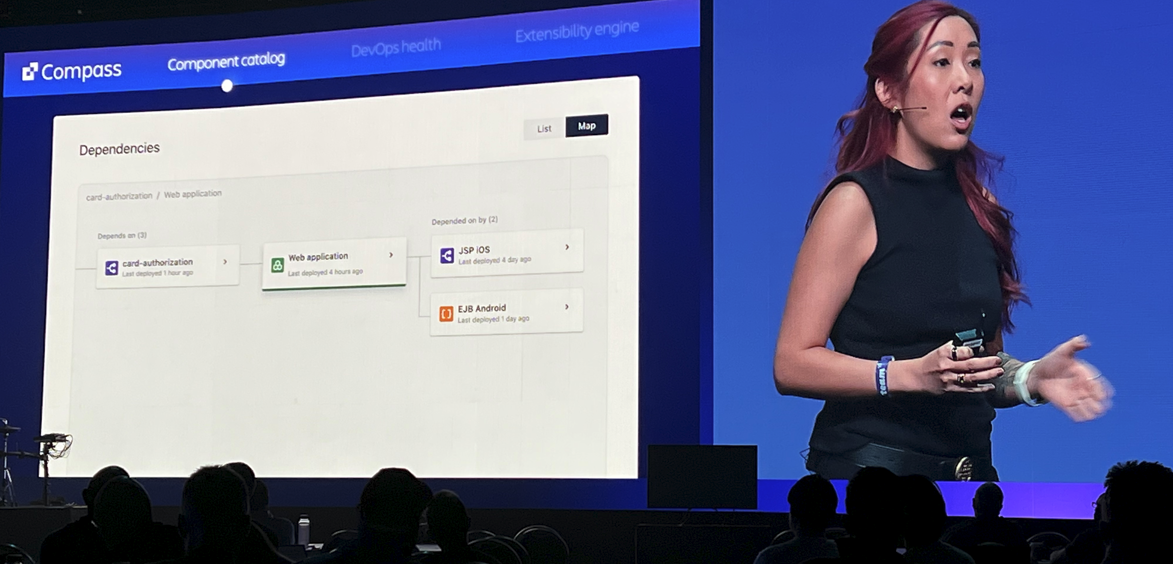Select the 'Web application' card title
1173x564 pixels.
[318, 257]
